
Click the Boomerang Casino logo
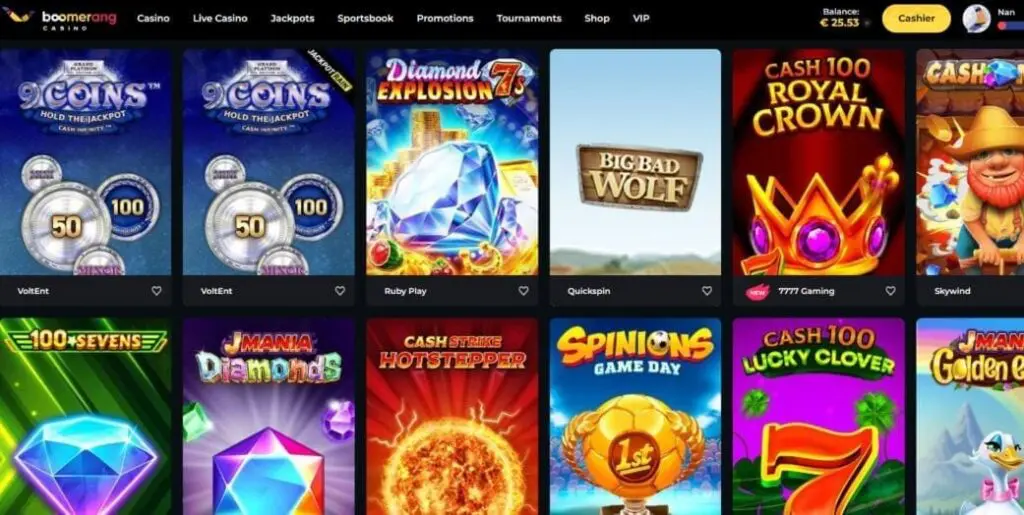(60, 18)
